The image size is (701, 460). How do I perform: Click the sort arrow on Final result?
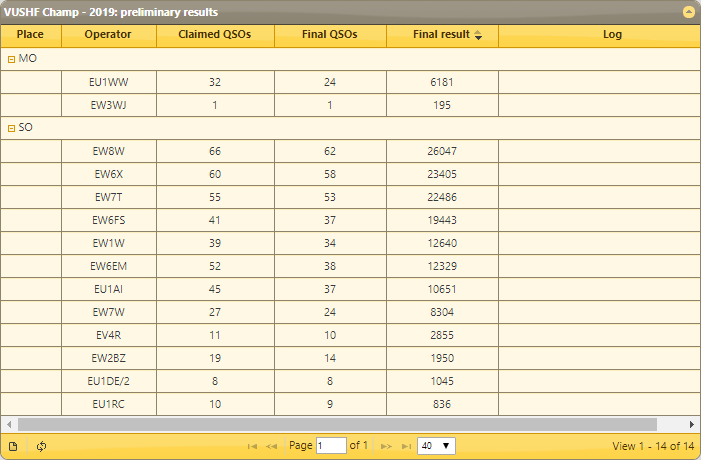click(x=478, y=35)
